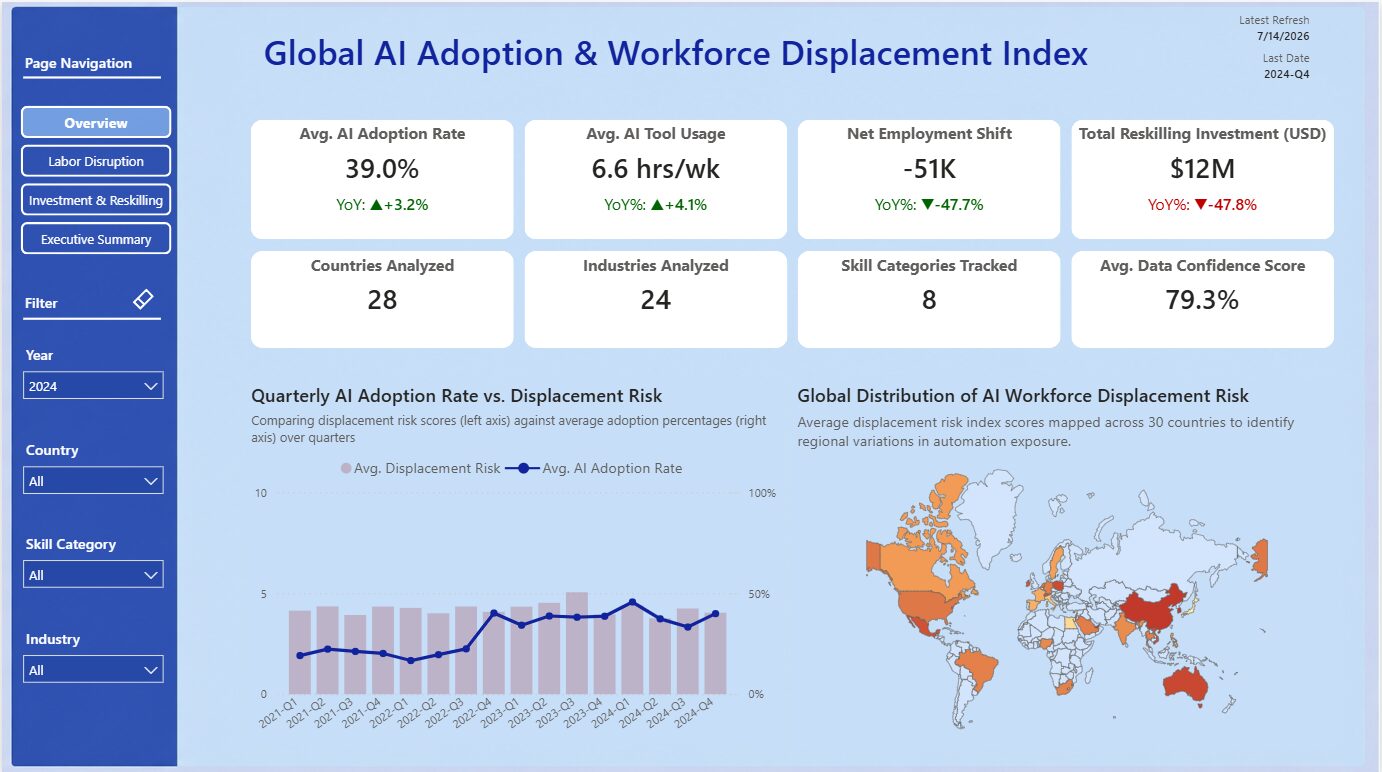1382x772 pixels.
Task: Click the 'Latest Refresh' date 7/14/2026
Action: 1283,36
